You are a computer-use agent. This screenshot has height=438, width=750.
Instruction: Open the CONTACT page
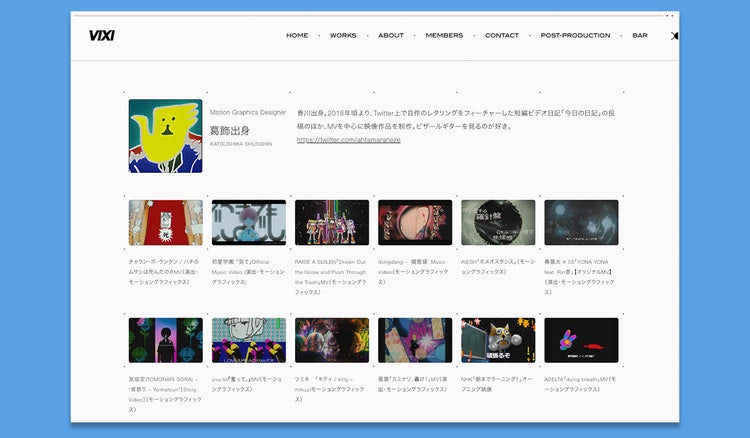[502, 35]
